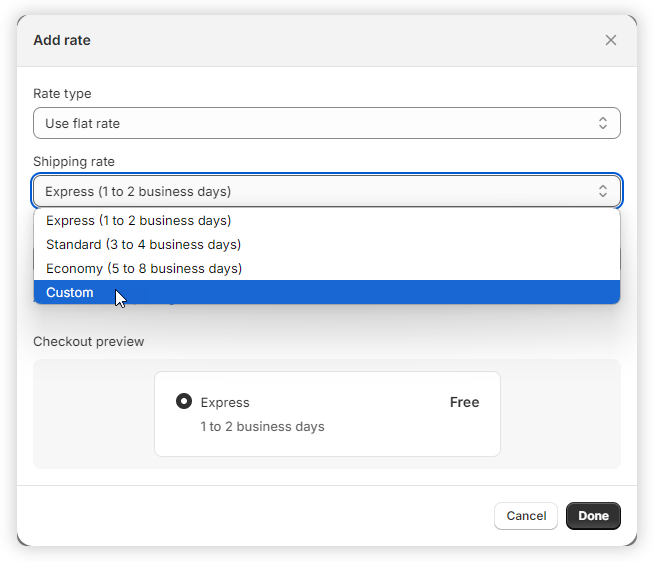655x562 pixels.
Task: Choose Express (1 to 2 business days) option
Action: [139, 220]
